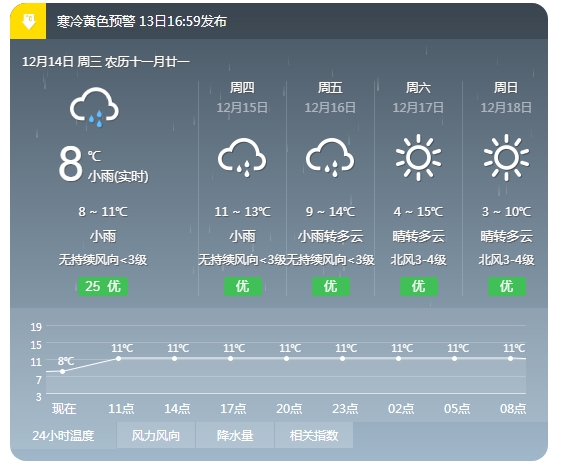Click Sunday's sunny weather icon
Screen dimensions: 561x467
coord(506,157)
